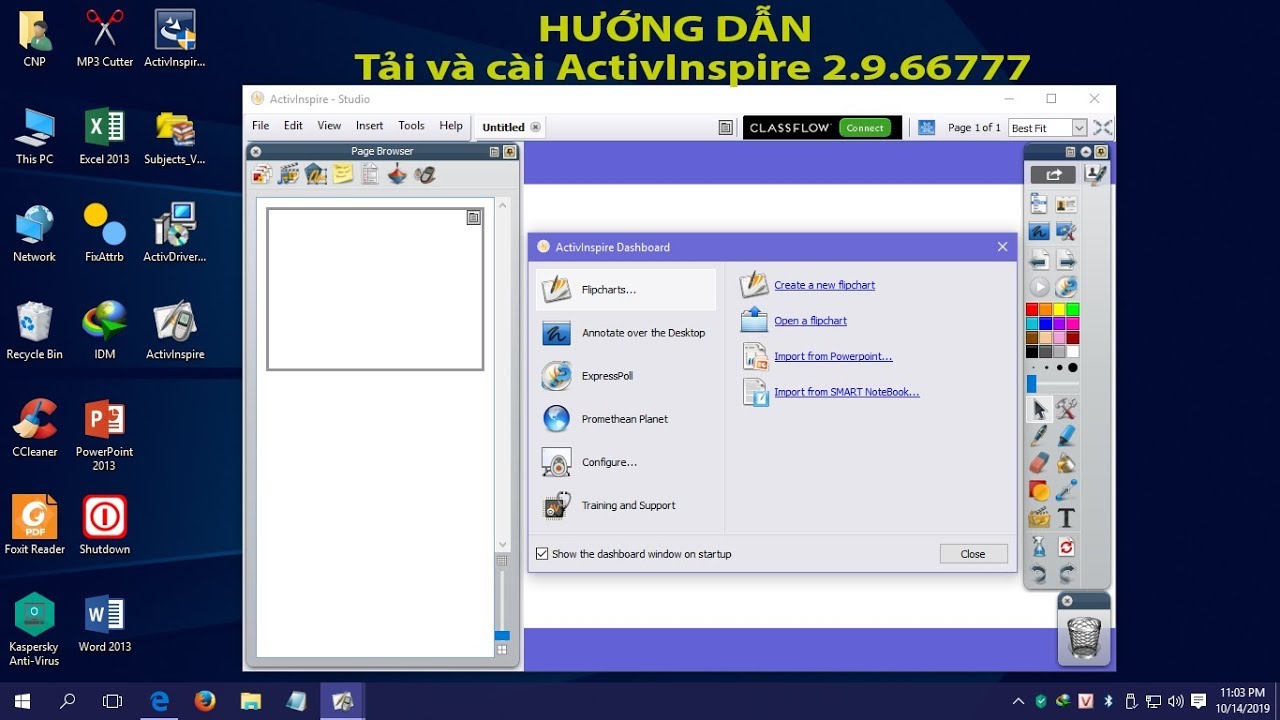Click the Redo arrow in toolbox

[x=1067, y=574]
